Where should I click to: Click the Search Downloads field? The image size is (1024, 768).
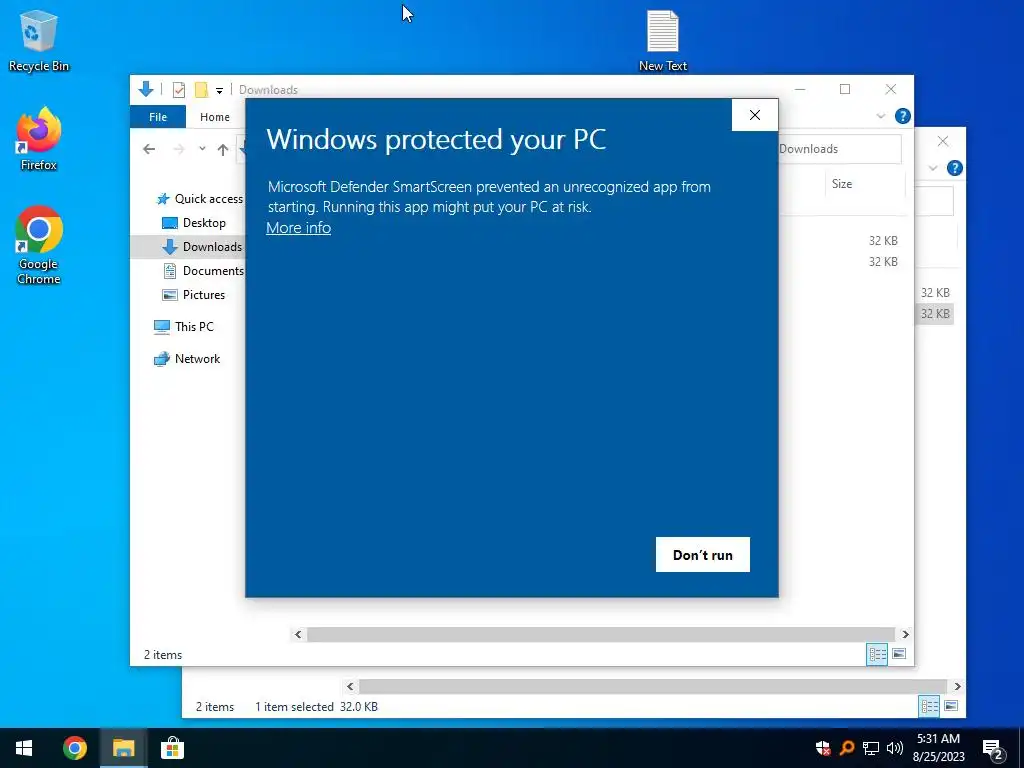[839, 149]
